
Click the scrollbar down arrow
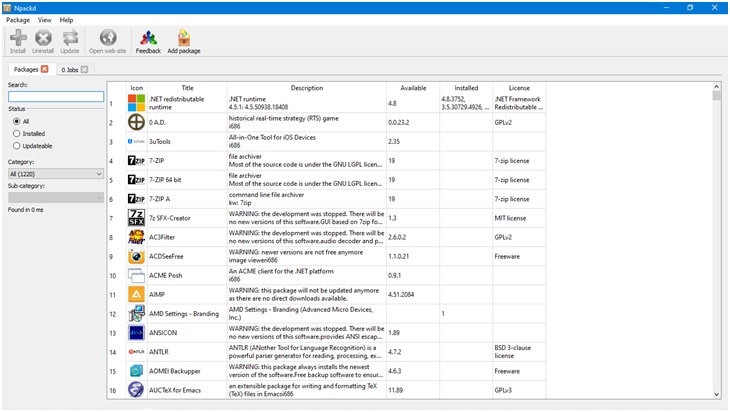(x=716, y=394)
